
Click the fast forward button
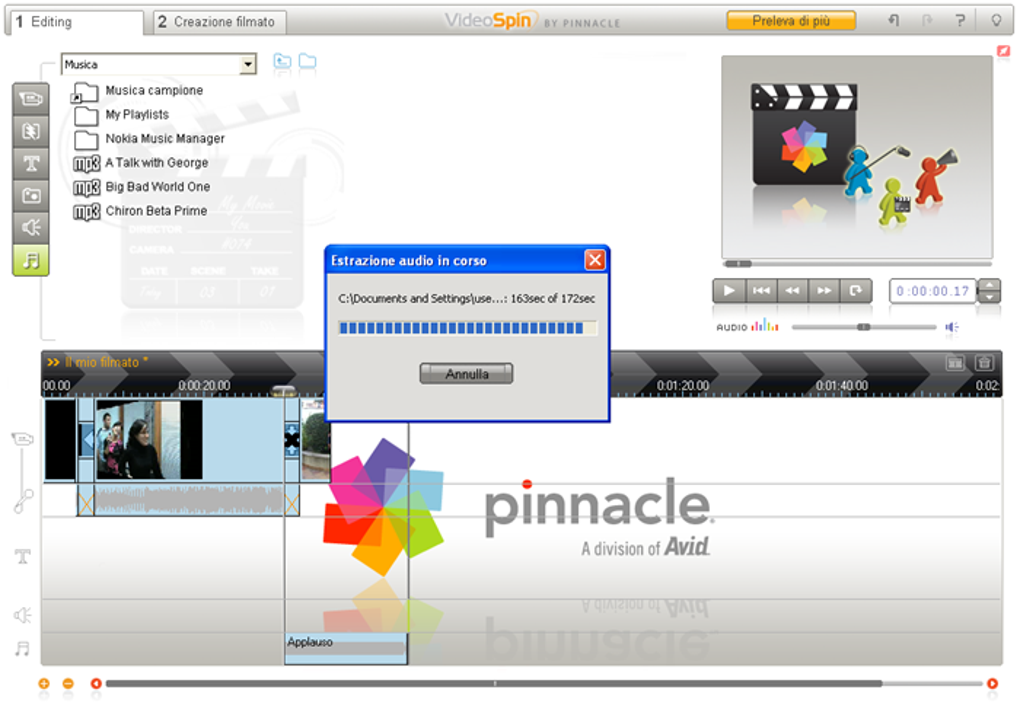[824, 291]
